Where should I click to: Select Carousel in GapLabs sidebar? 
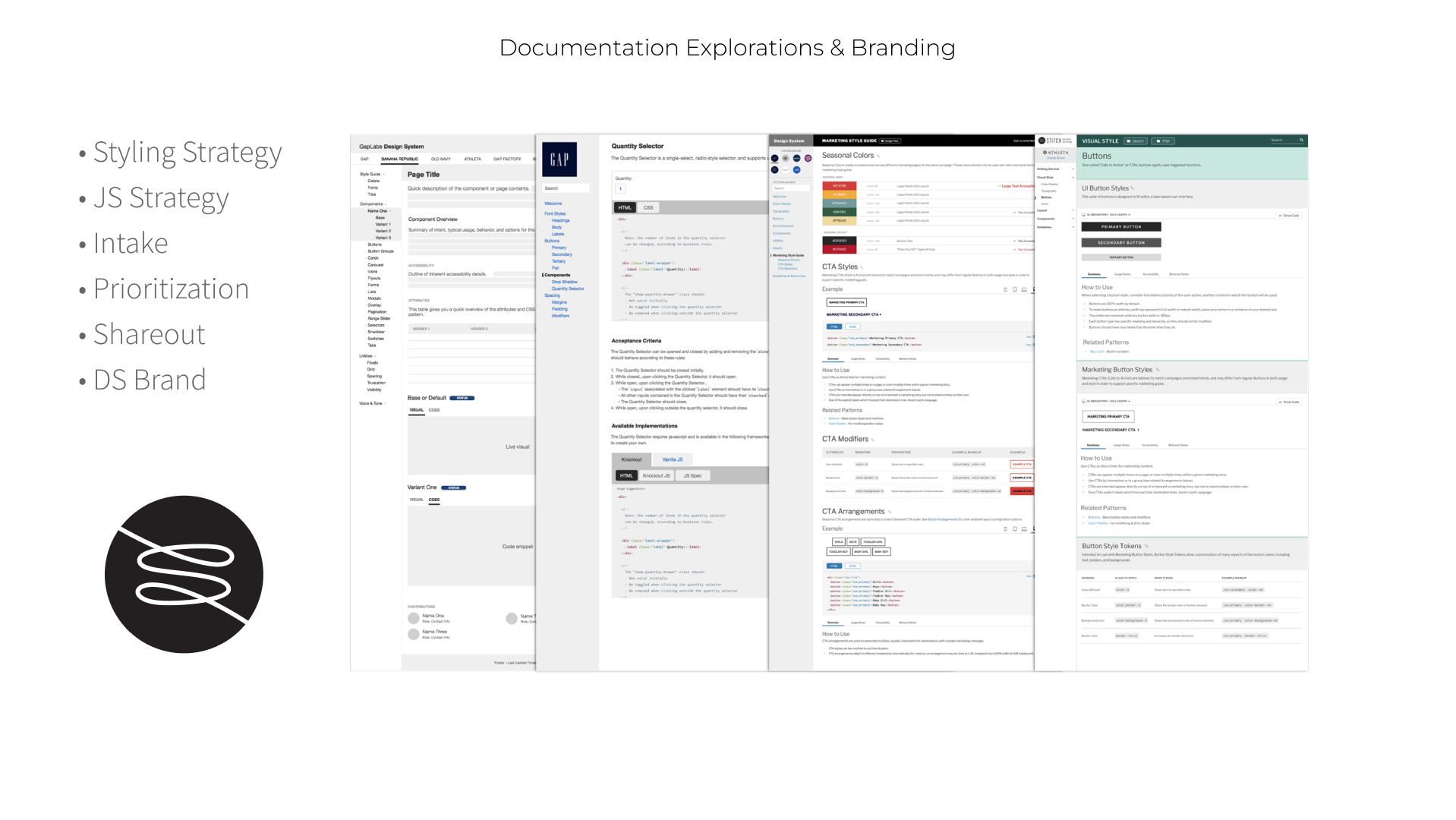coord(376,265)
